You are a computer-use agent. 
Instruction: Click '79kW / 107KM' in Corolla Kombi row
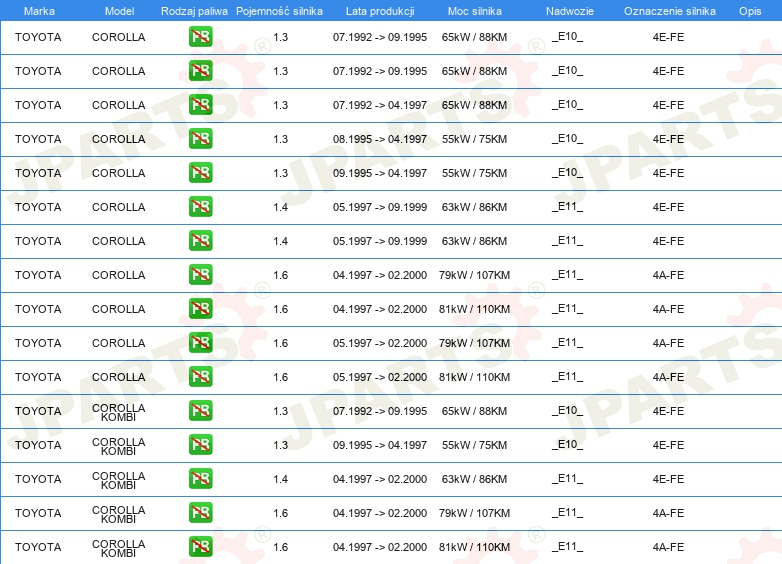(x=474, y=513)
